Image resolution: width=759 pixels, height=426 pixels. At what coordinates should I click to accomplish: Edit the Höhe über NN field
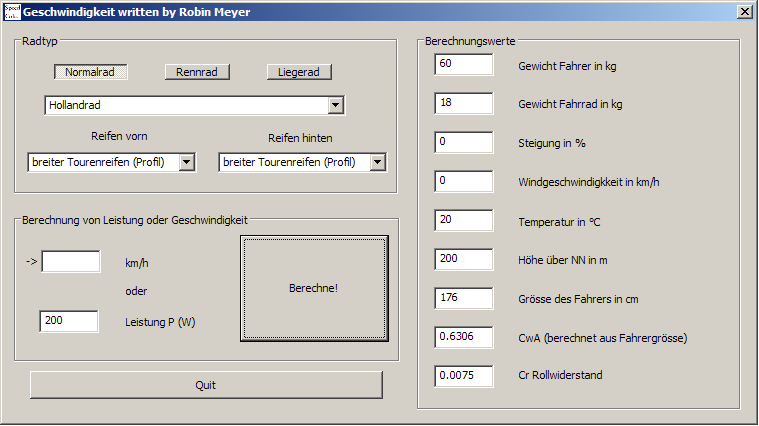464,260
